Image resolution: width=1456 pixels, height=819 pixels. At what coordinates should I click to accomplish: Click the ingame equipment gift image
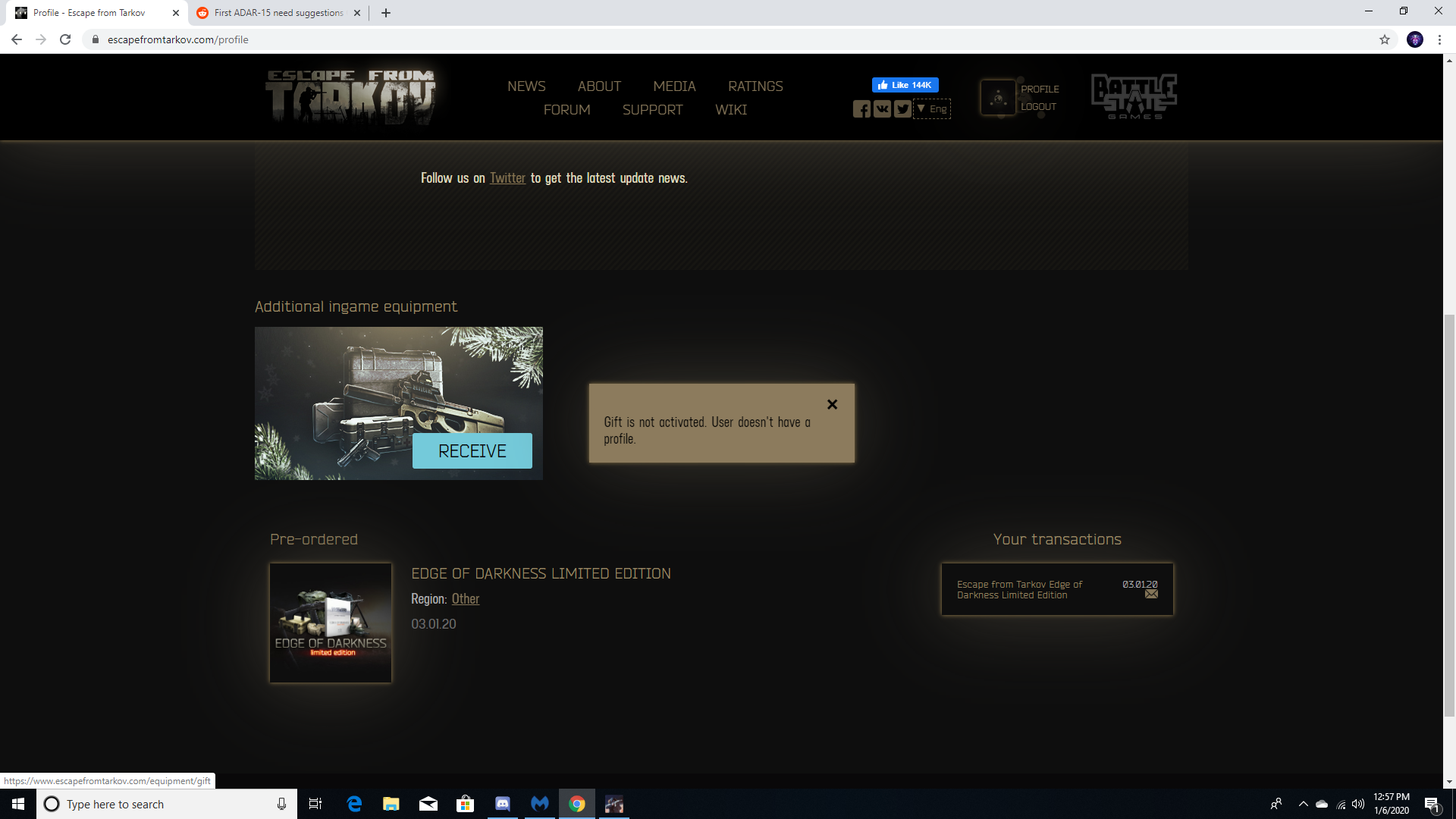point(399,403)
